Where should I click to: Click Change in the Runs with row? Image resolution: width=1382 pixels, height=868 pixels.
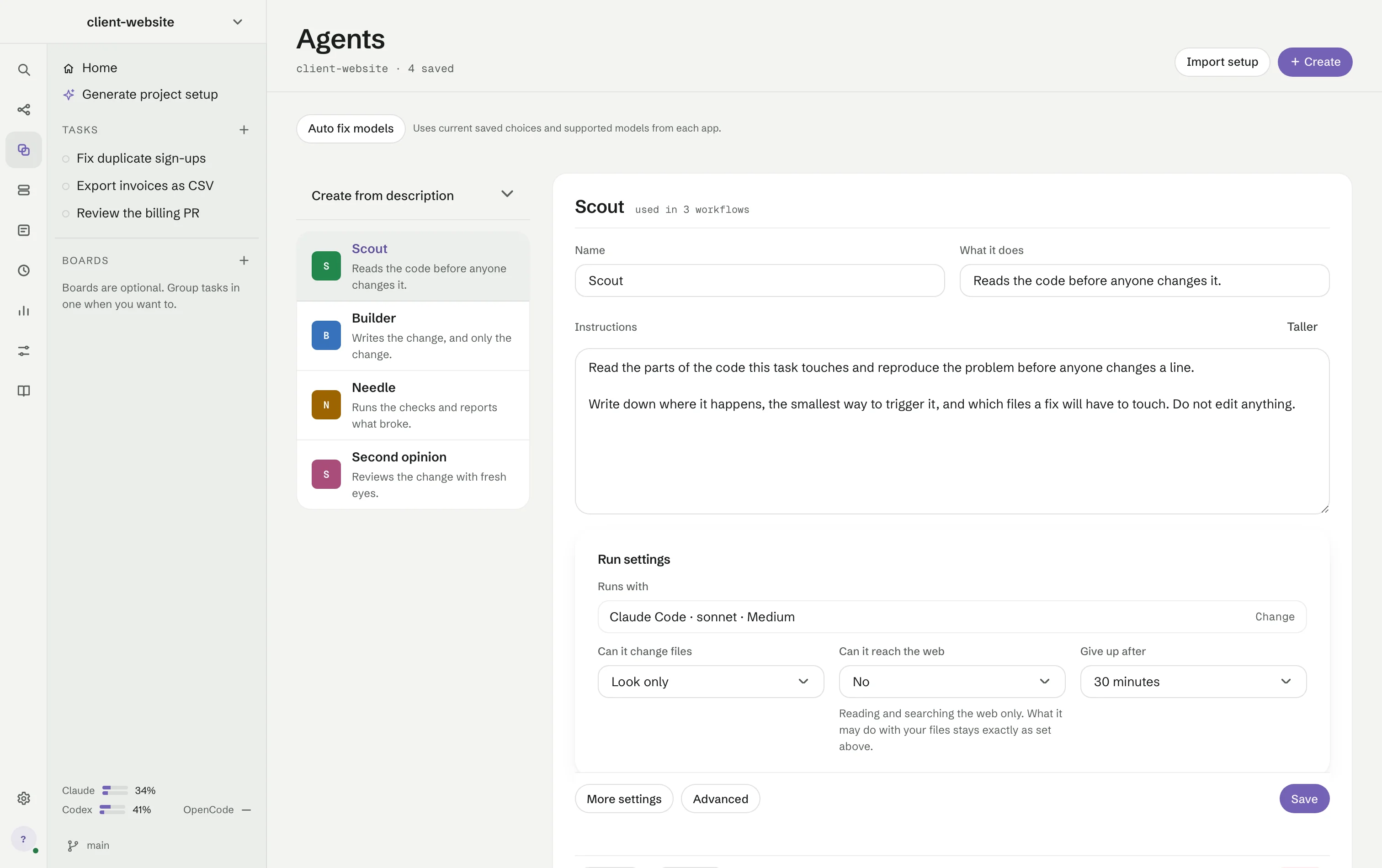click(1275, 617)
